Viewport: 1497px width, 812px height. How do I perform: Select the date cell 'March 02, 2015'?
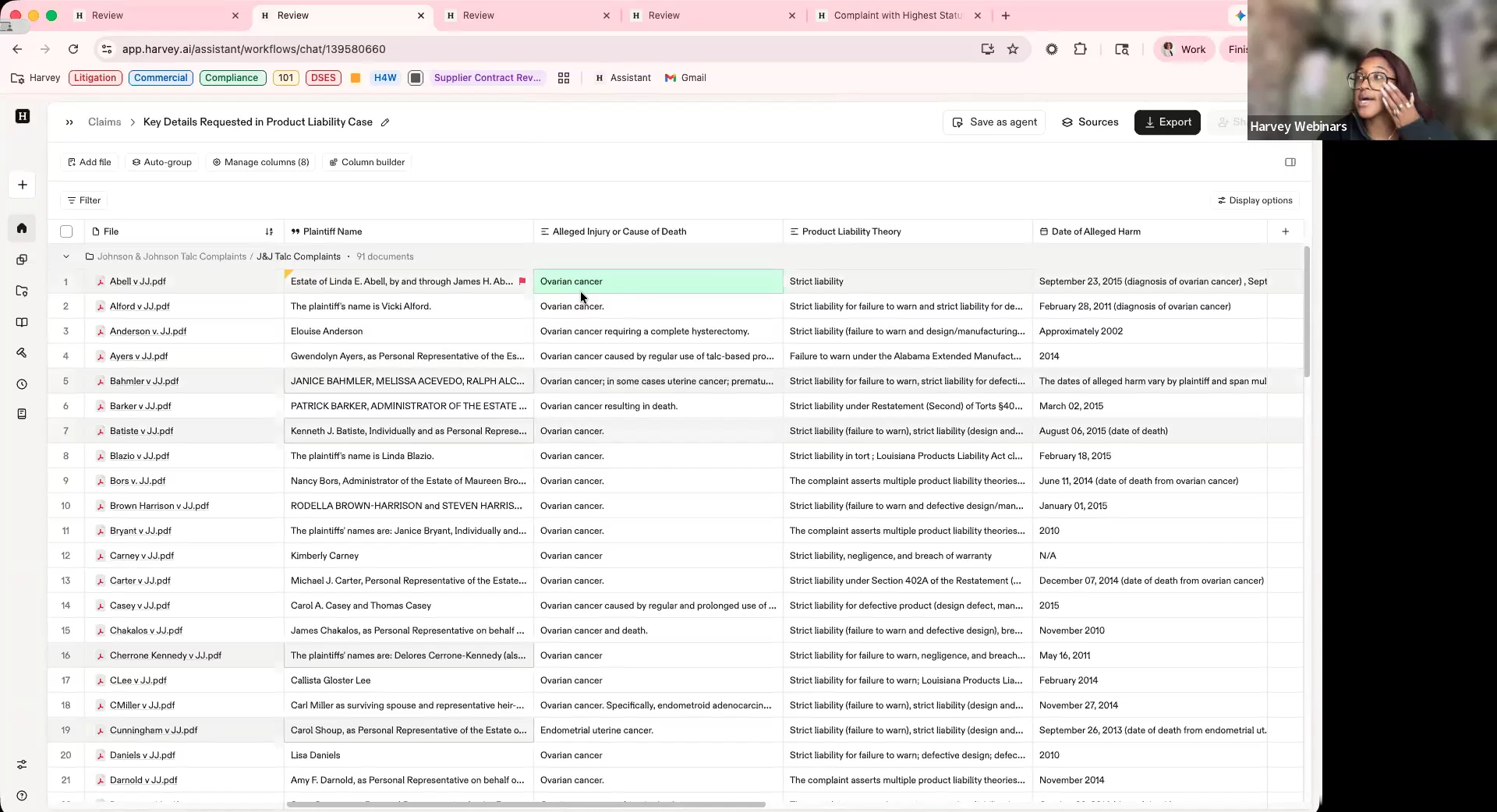click(1150, 406)
